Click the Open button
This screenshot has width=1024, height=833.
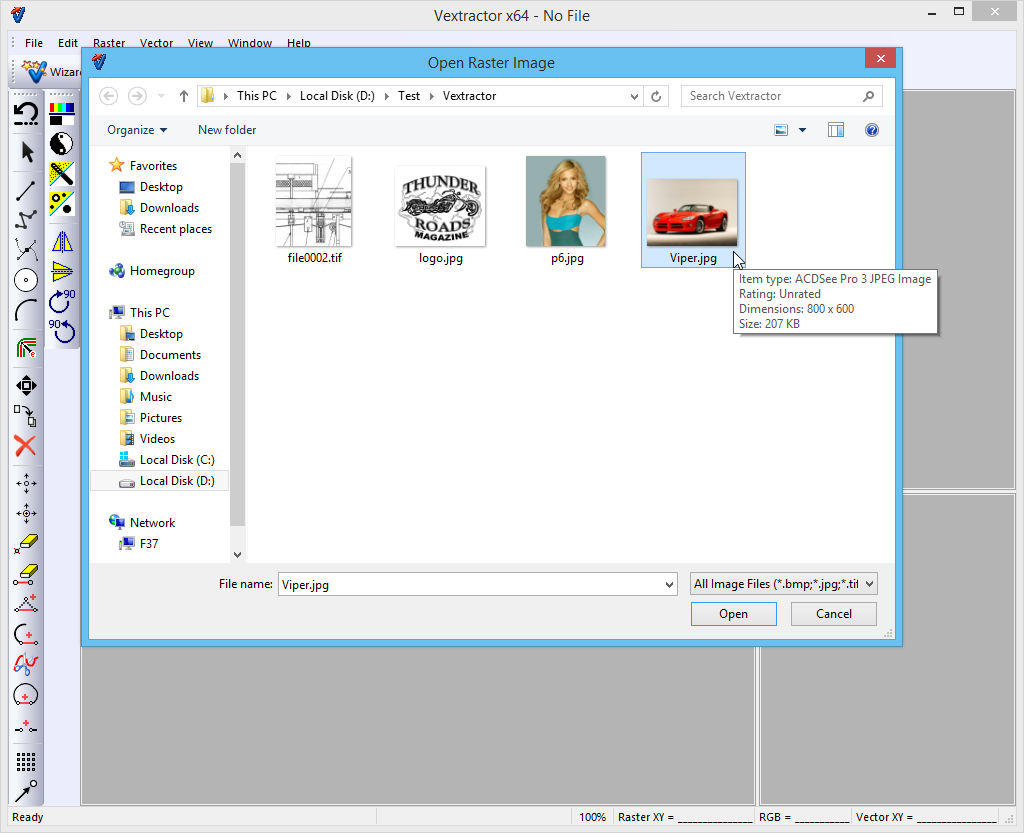[733, 614]
